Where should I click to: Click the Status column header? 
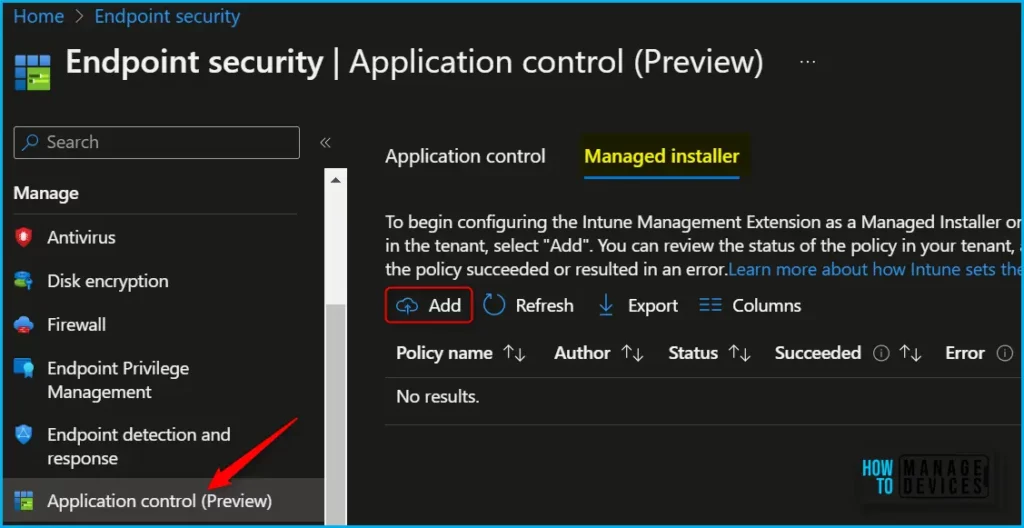pyautogui.click(x=693, y=354)
